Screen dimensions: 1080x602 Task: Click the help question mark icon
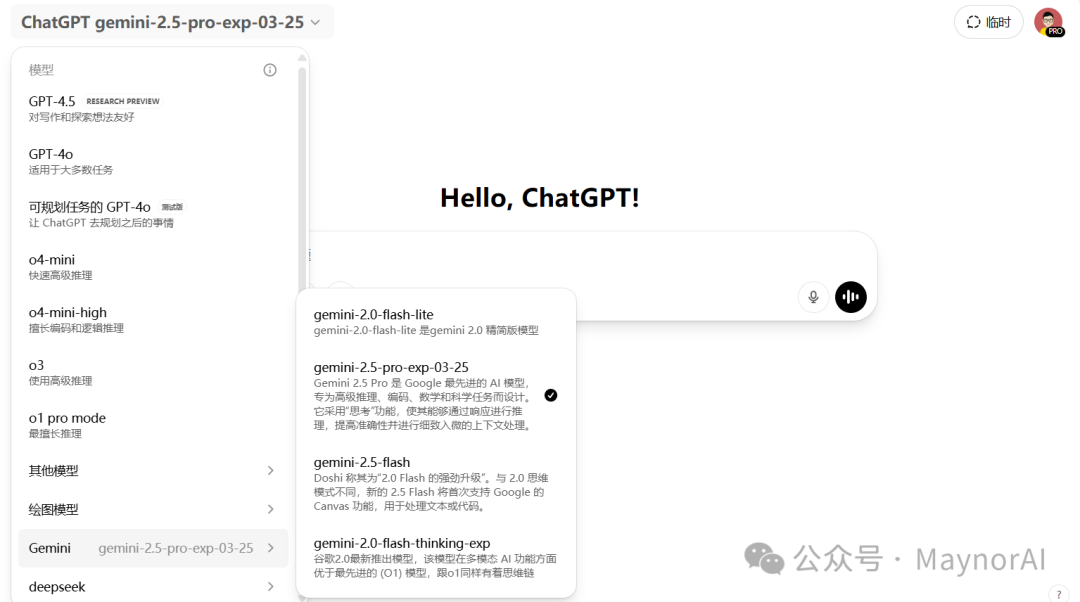[x=1059, y=594]
